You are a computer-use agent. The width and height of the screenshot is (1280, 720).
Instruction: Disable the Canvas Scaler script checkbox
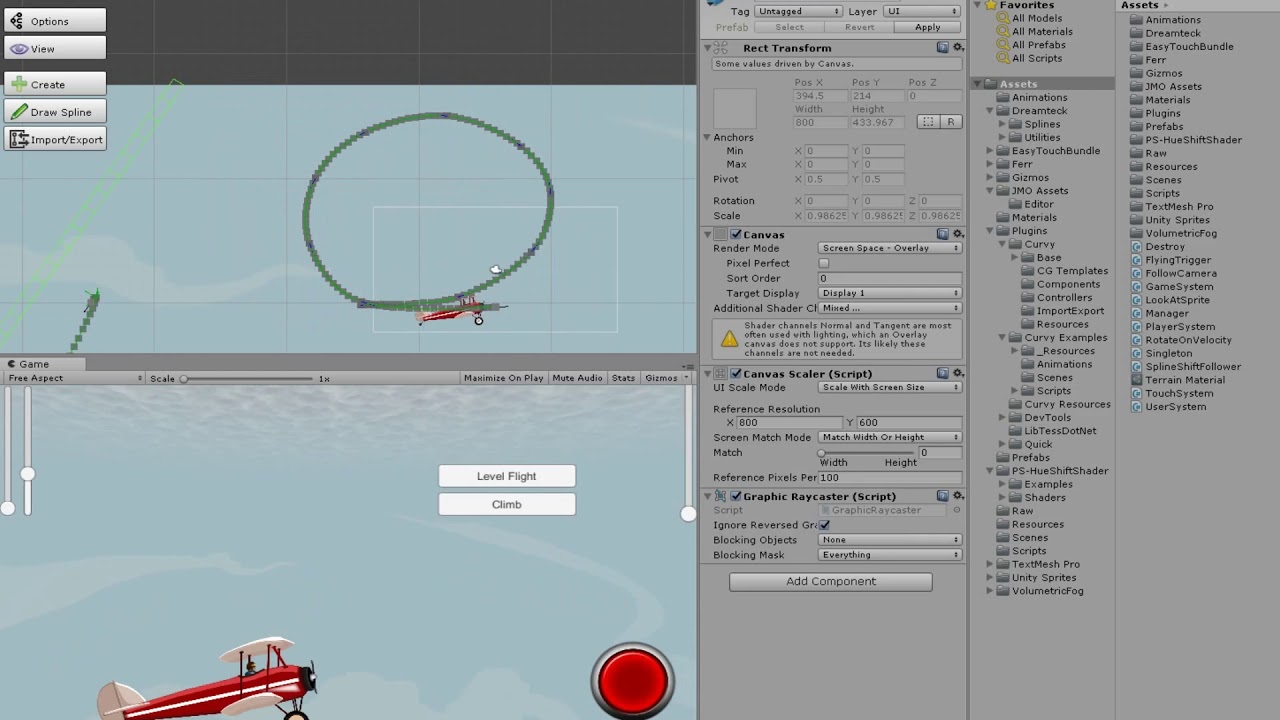(x=736, y=373)
